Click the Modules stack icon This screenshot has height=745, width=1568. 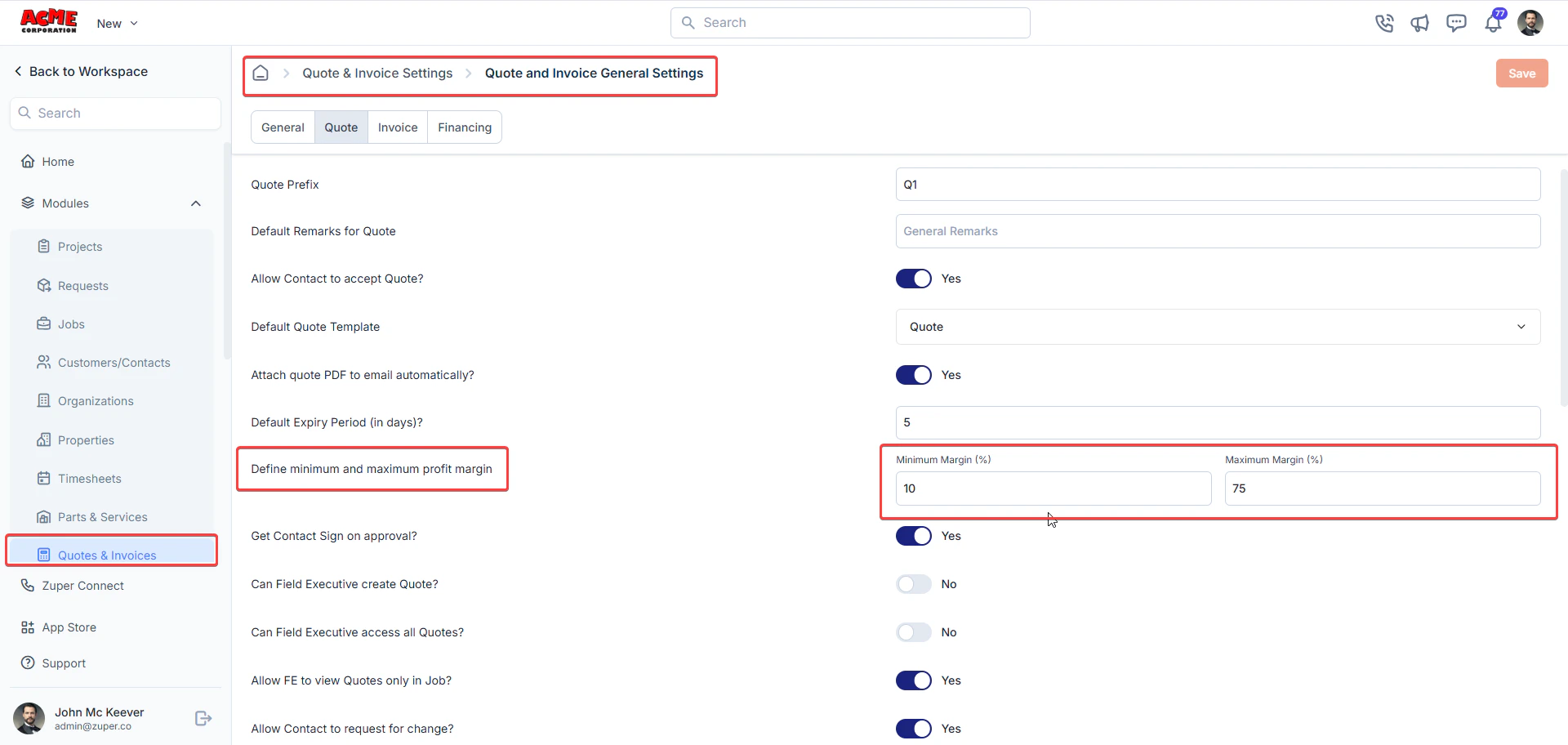pyautogui.click(x=28, y=203)
